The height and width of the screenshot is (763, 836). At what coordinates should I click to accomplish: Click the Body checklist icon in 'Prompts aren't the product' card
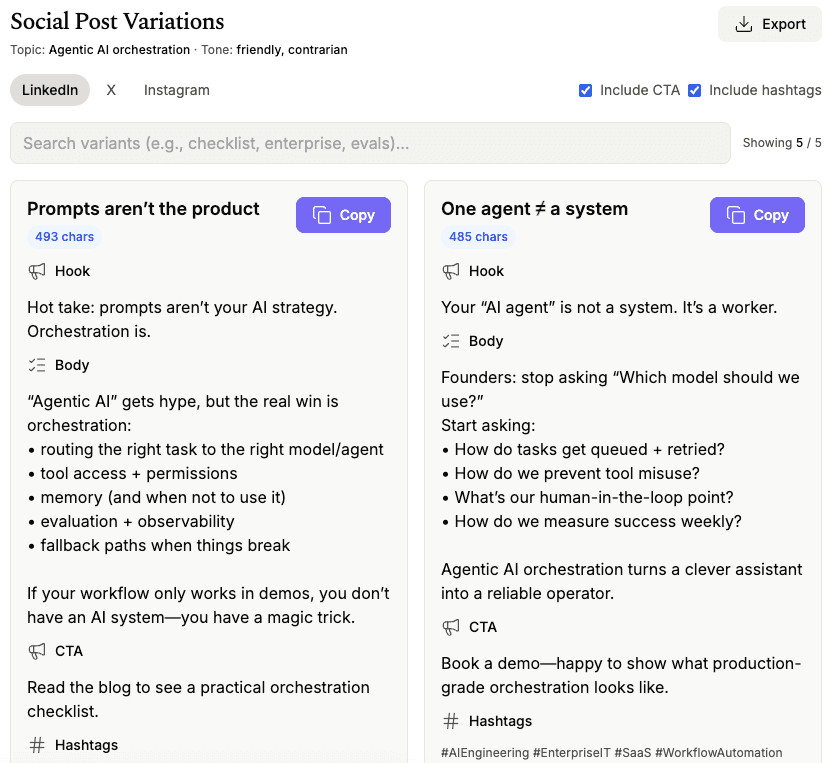tap(37, 365)
